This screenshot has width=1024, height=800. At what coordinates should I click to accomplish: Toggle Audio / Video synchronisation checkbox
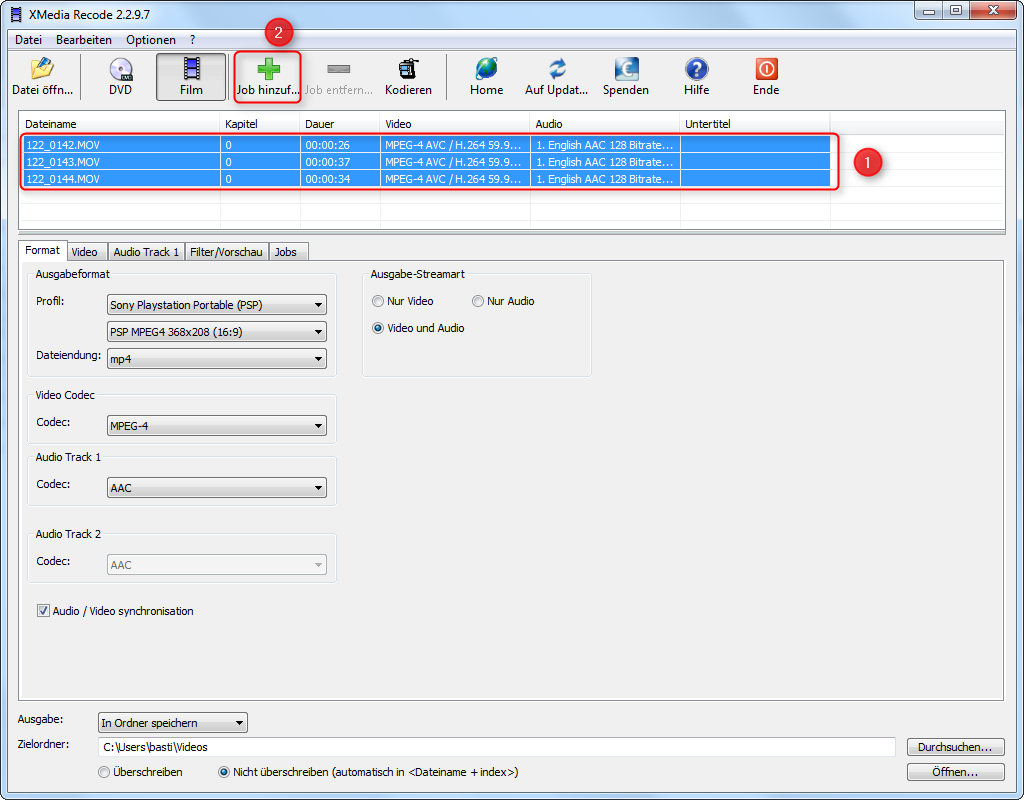coord(43,611)
